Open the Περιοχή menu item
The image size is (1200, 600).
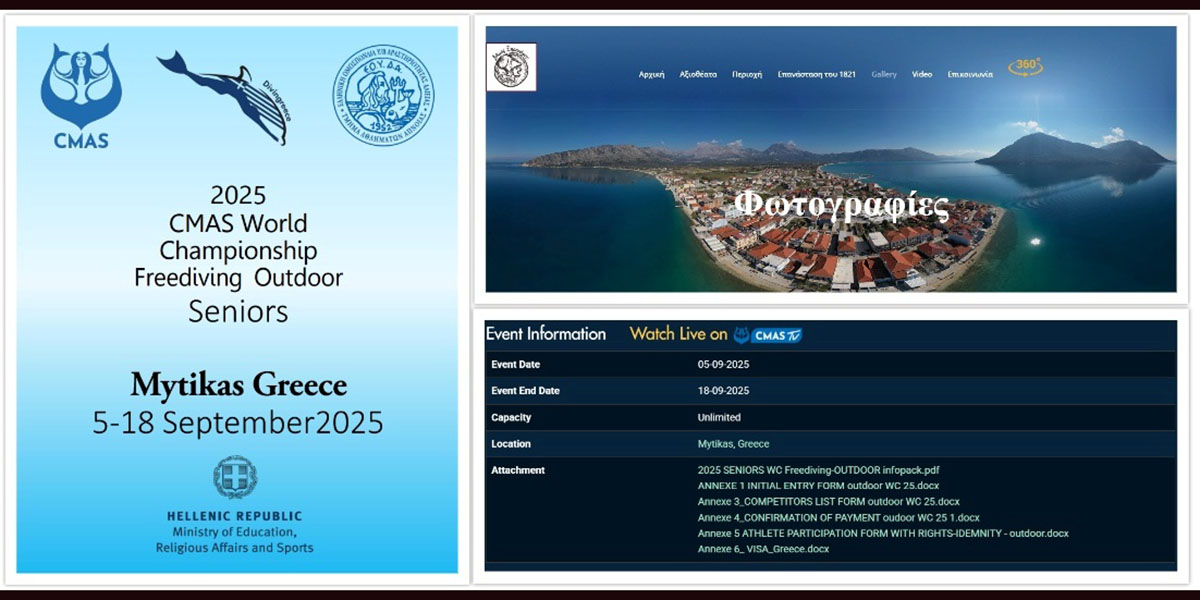[x=747, y=75]
